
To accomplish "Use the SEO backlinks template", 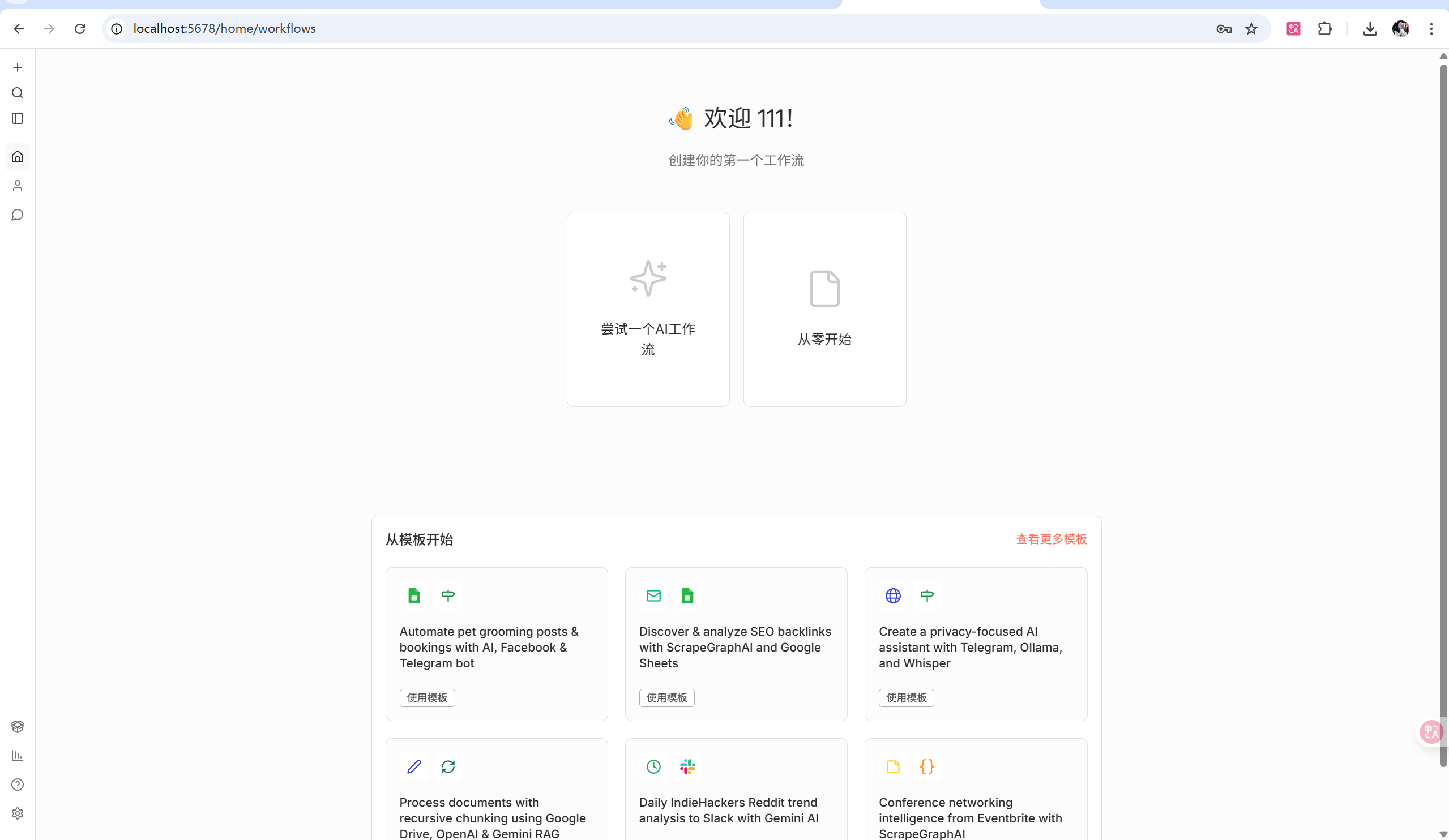I will [x=666, y=697].
